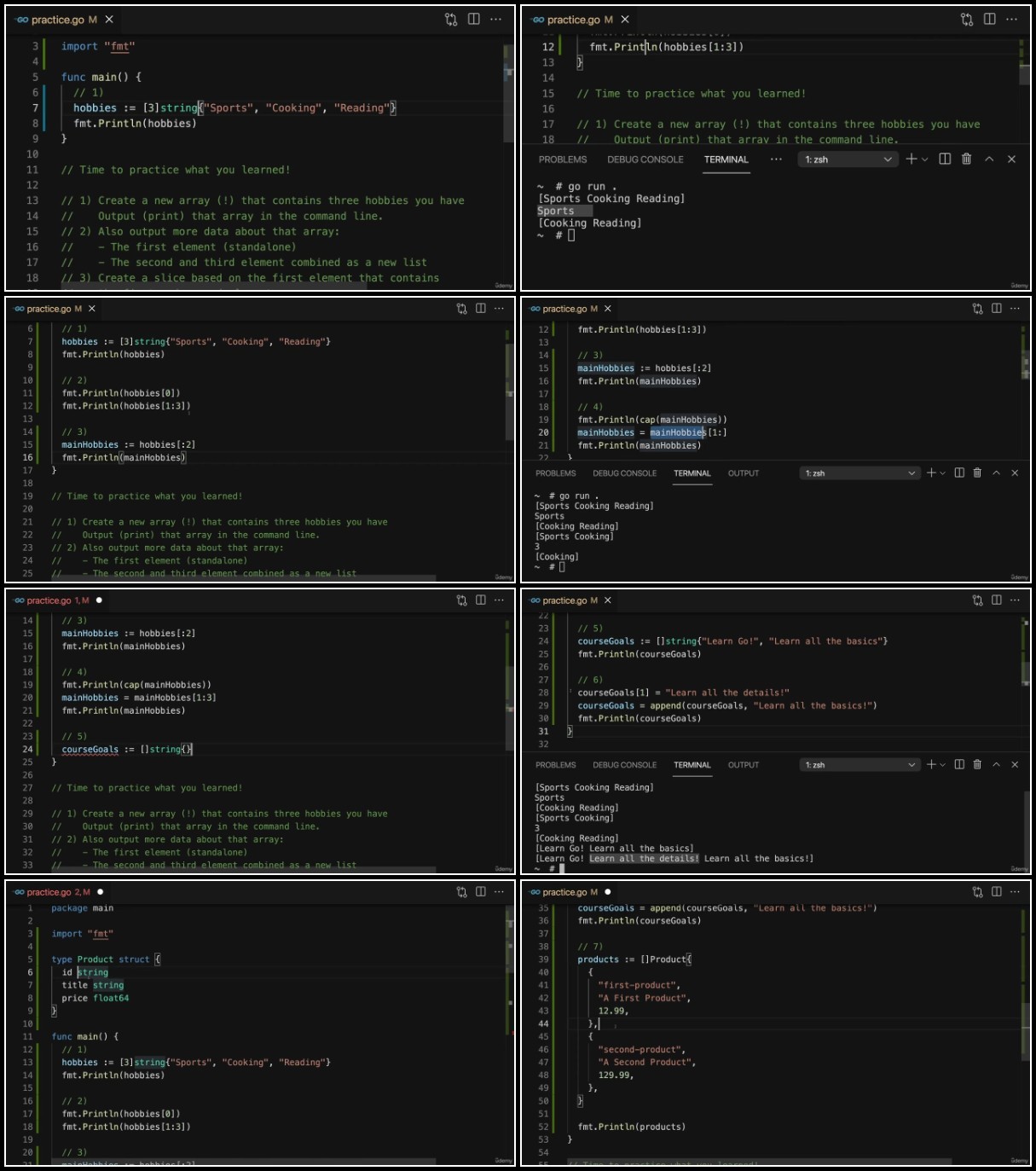The image size is (1036, 1171).
Task: Close practice.go tab in editor starting at line 3
Action: point(109,19)
